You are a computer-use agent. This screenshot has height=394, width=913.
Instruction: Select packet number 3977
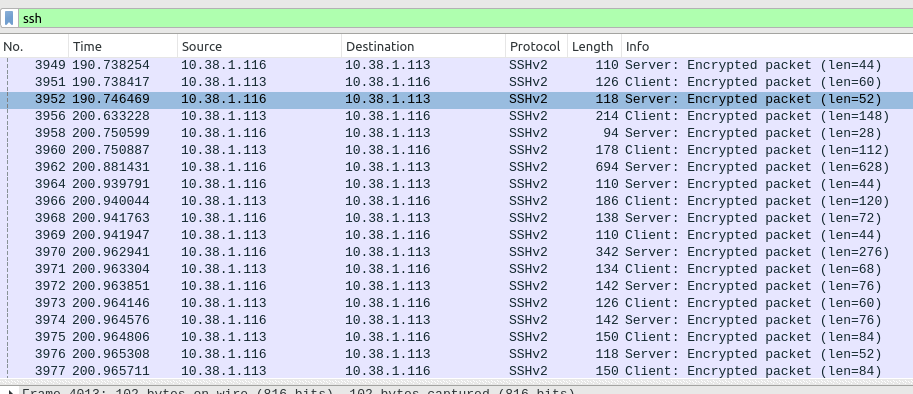[456, 371]
